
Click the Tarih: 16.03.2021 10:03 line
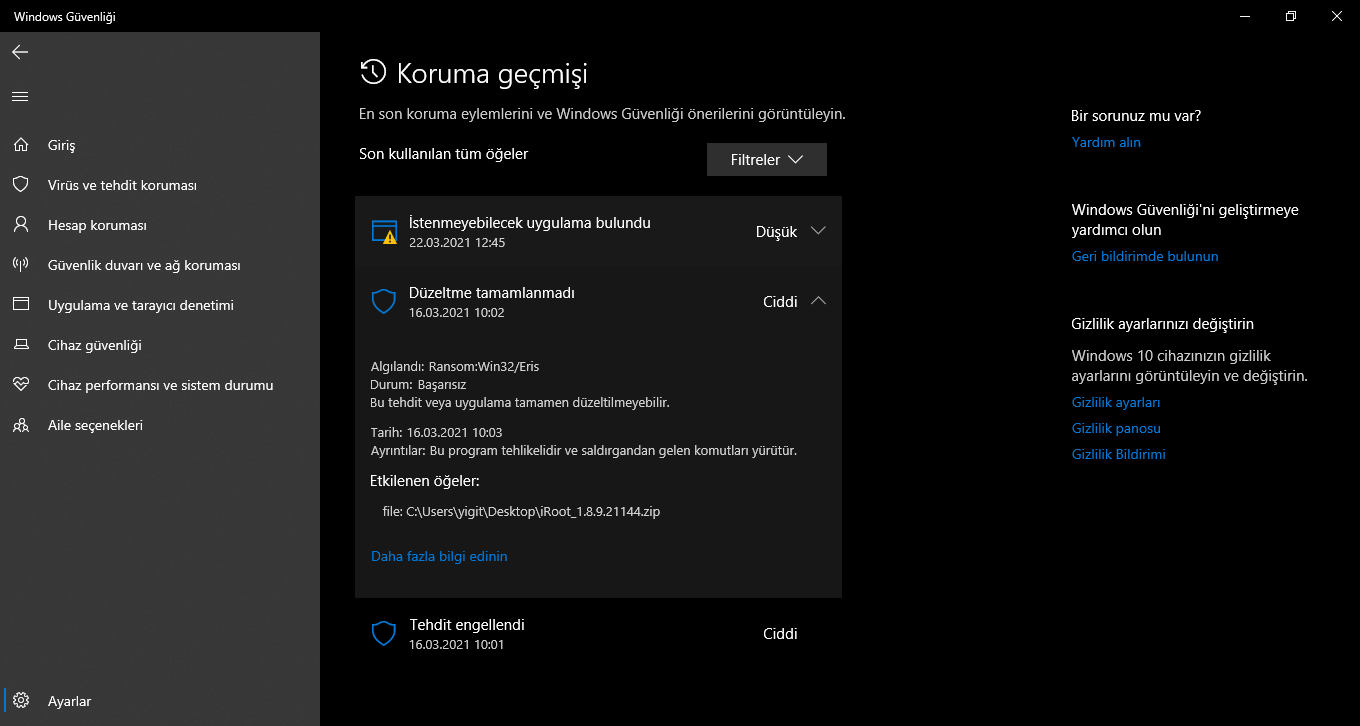437,433
